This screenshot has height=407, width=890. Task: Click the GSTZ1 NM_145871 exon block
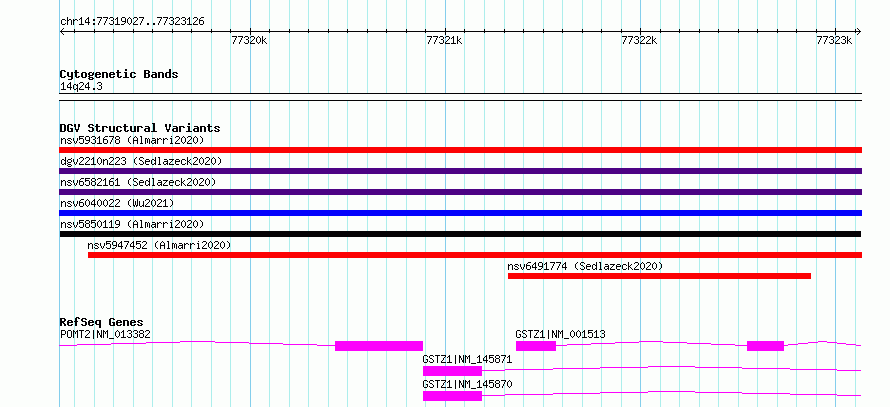(x=452, y=371)
